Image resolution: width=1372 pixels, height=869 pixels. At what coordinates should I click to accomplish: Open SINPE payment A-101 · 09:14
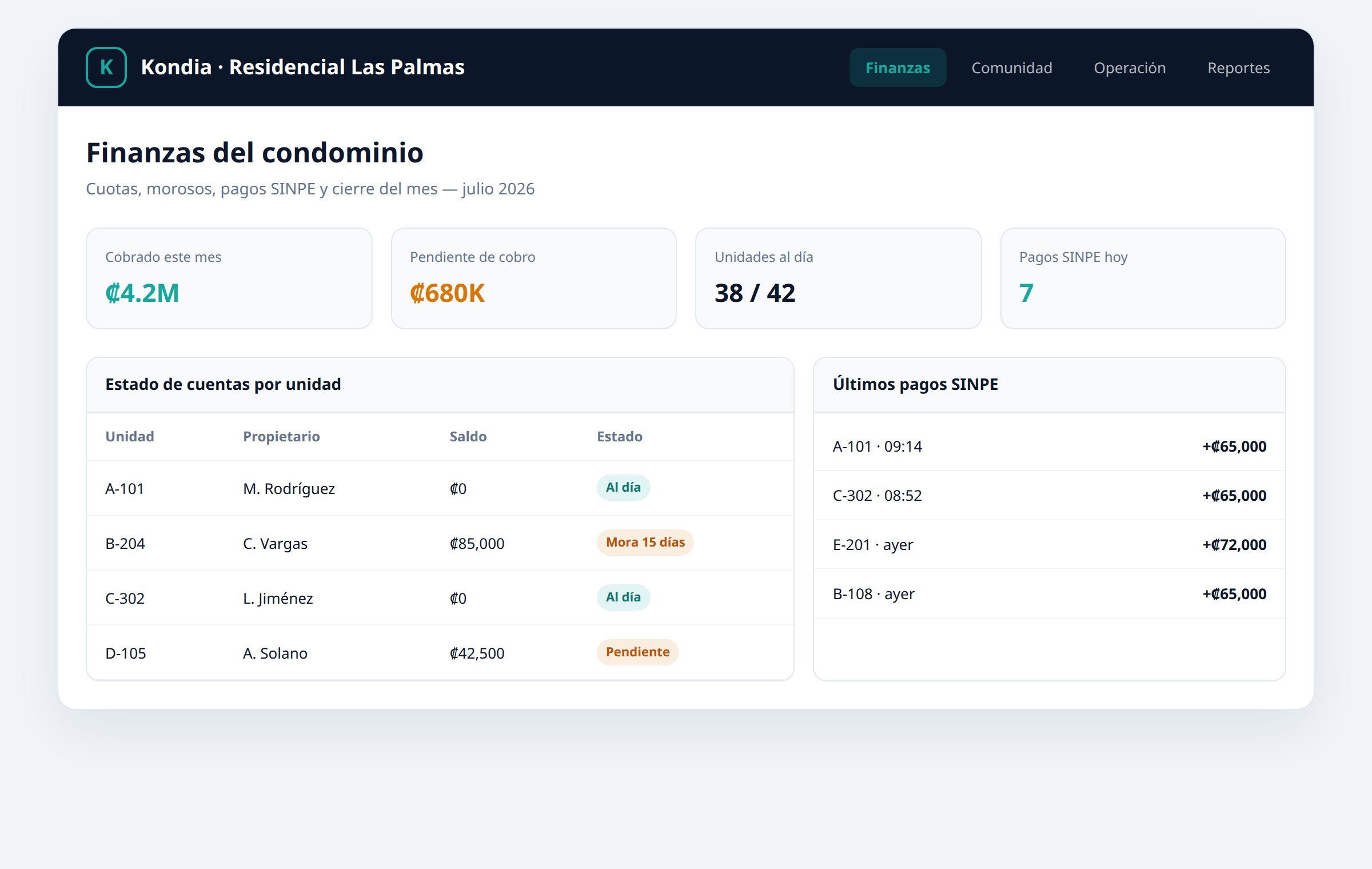1050,447
